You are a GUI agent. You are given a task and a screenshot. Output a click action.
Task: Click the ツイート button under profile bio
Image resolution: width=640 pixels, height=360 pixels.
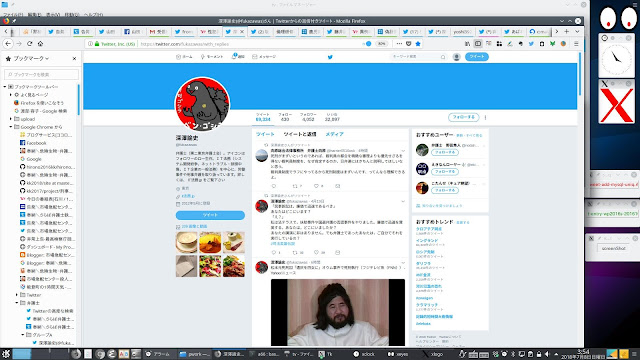coord(210,215)
